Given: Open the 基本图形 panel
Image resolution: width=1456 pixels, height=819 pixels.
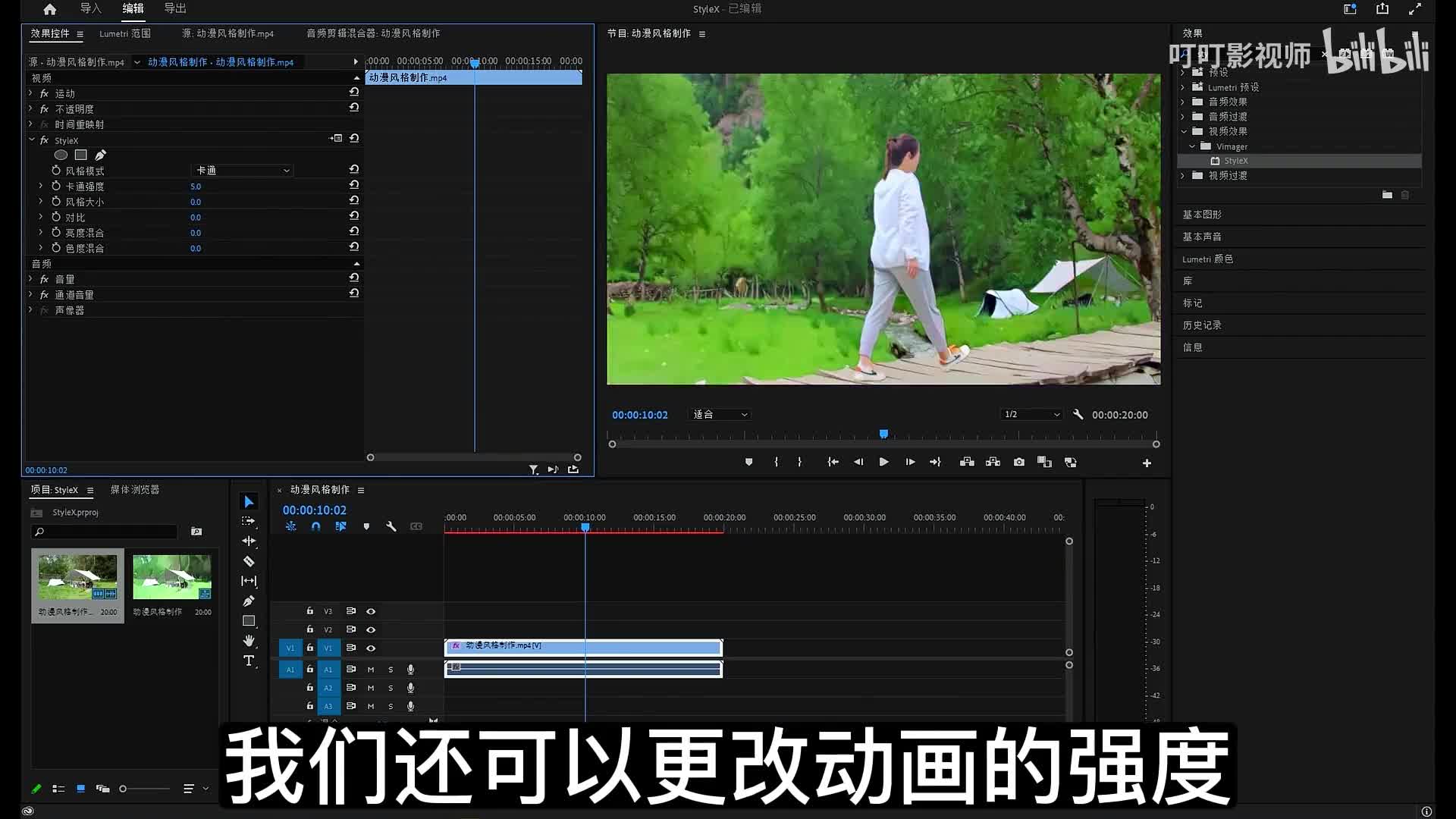Looking at the screenshot, I should click(x=1202, y=215).
